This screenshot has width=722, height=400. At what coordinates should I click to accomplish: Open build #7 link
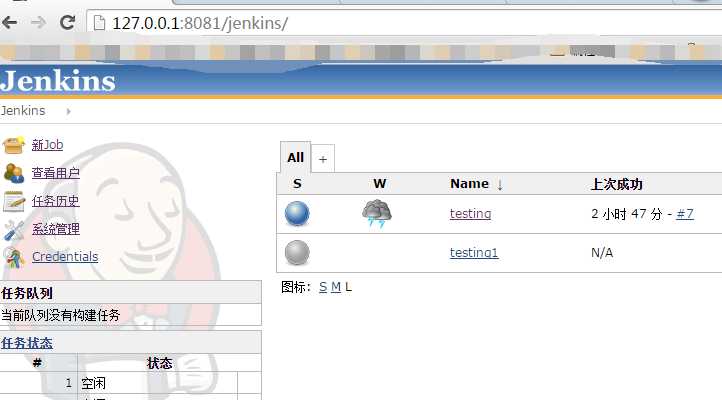tap(685, 214)
